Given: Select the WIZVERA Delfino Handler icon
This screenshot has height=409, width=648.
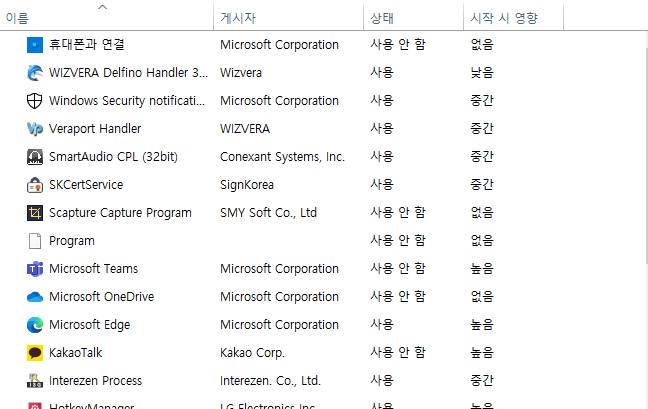Looking at the screenshot, I should (35, 73).
